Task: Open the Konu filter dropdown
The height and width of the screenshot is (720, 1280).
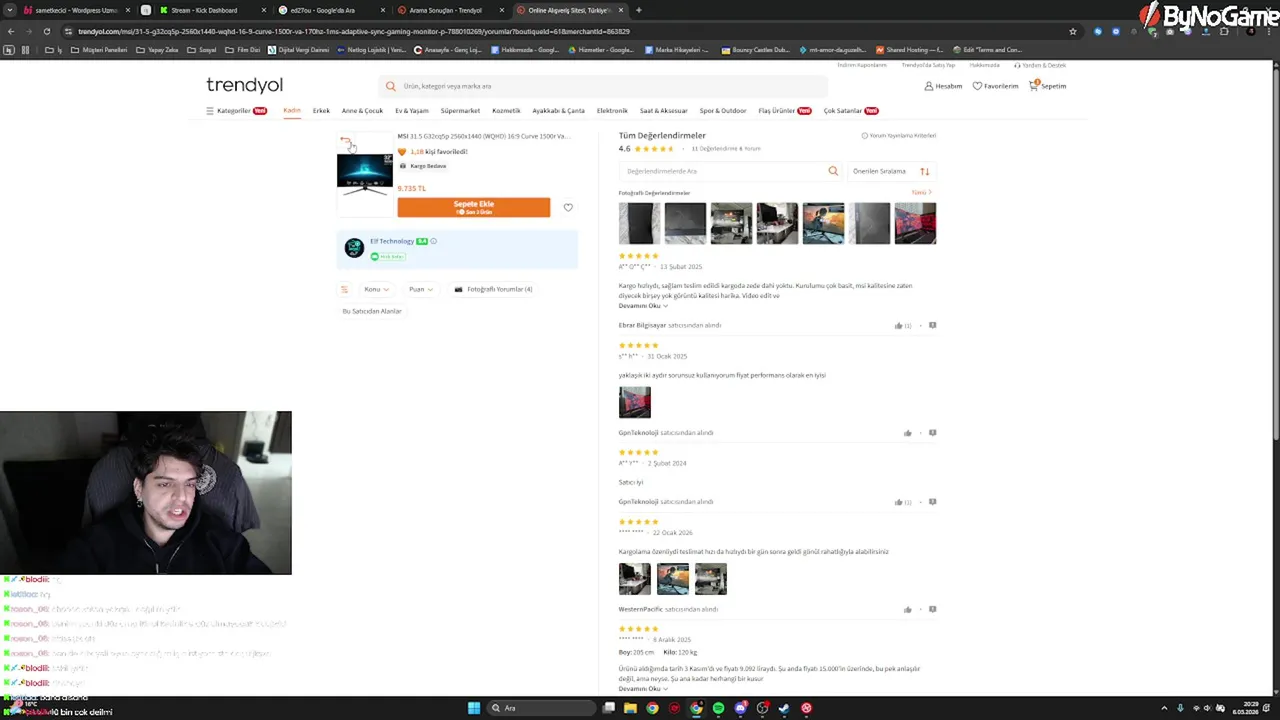Action: click(x=376, y=289)
